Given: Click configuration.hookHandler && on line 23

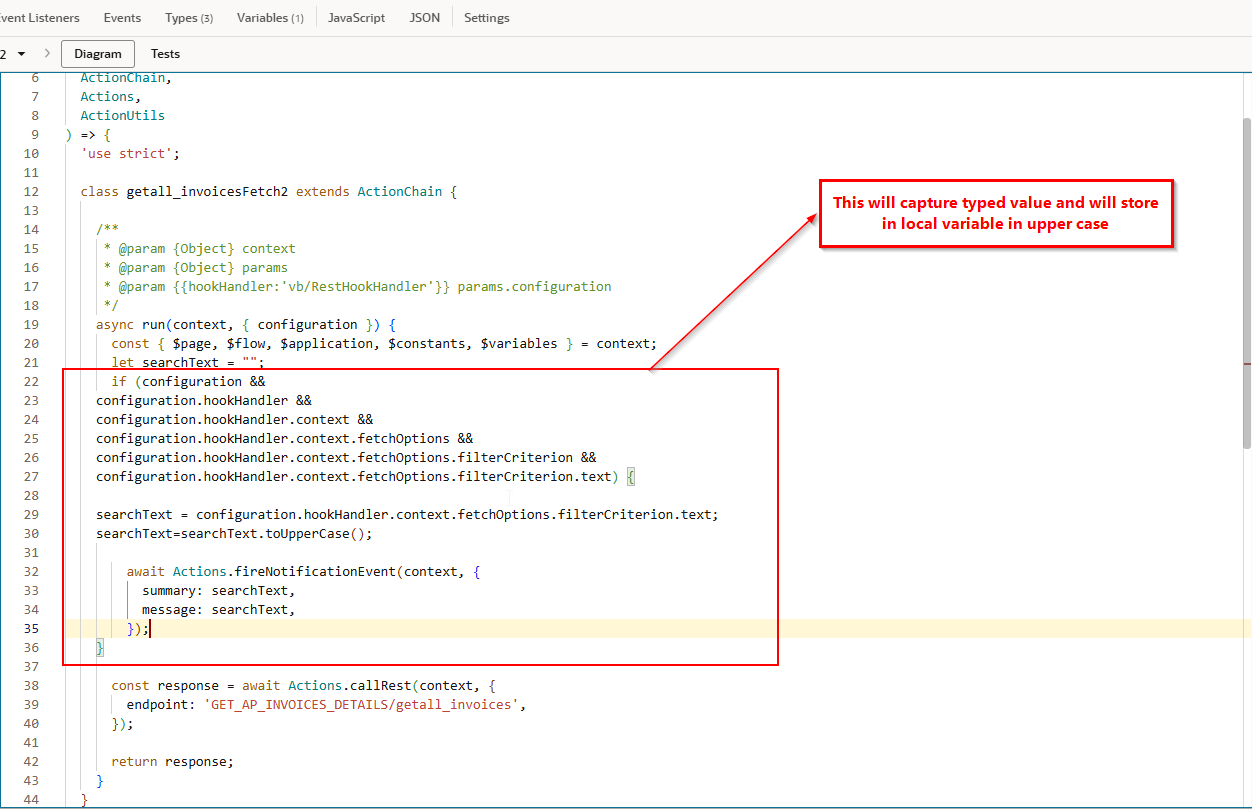Looking at the screenshot, I should [204, 400].
